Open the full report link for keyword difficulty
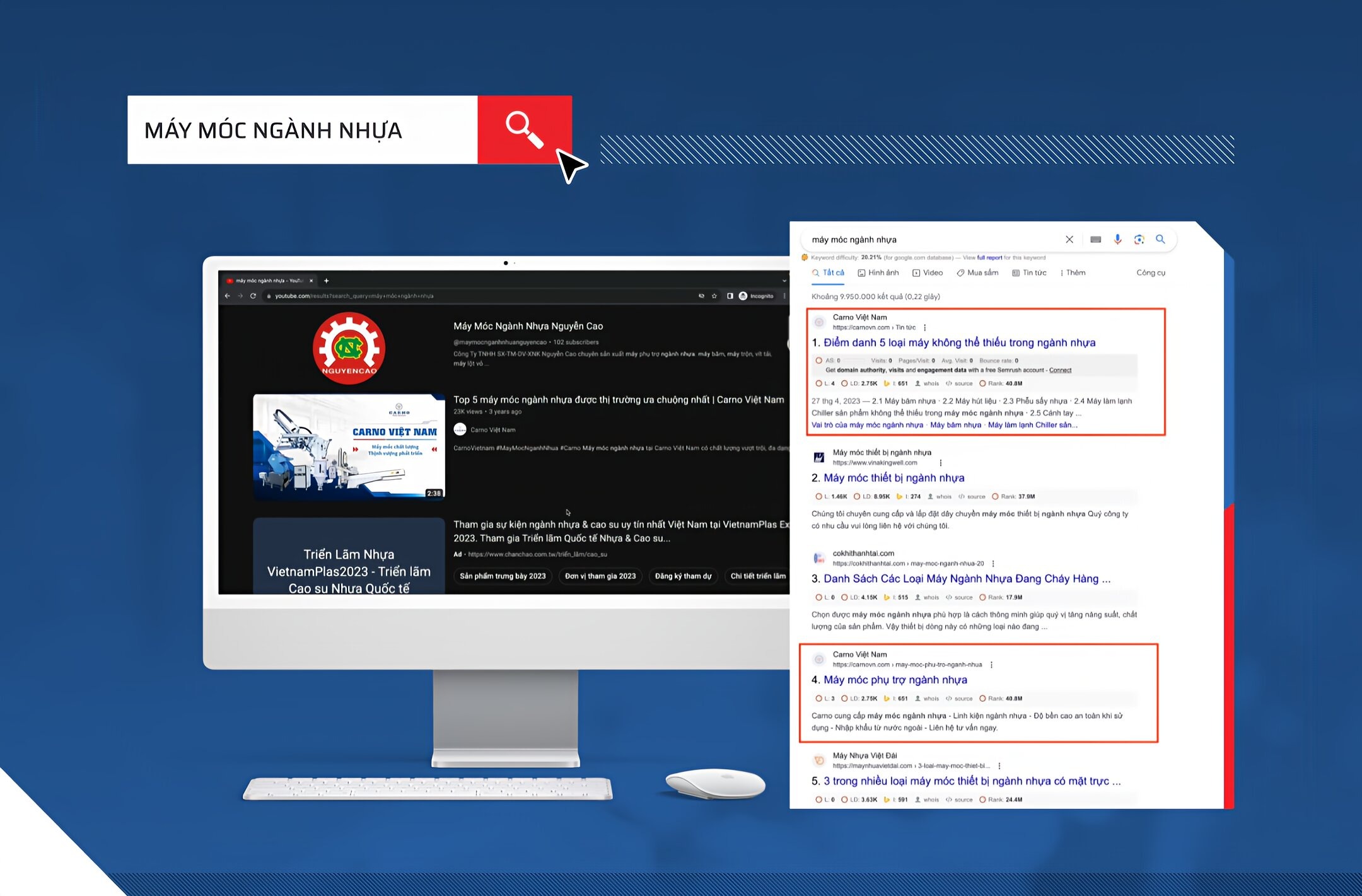The image size is (1362, 896). point(989,258)
